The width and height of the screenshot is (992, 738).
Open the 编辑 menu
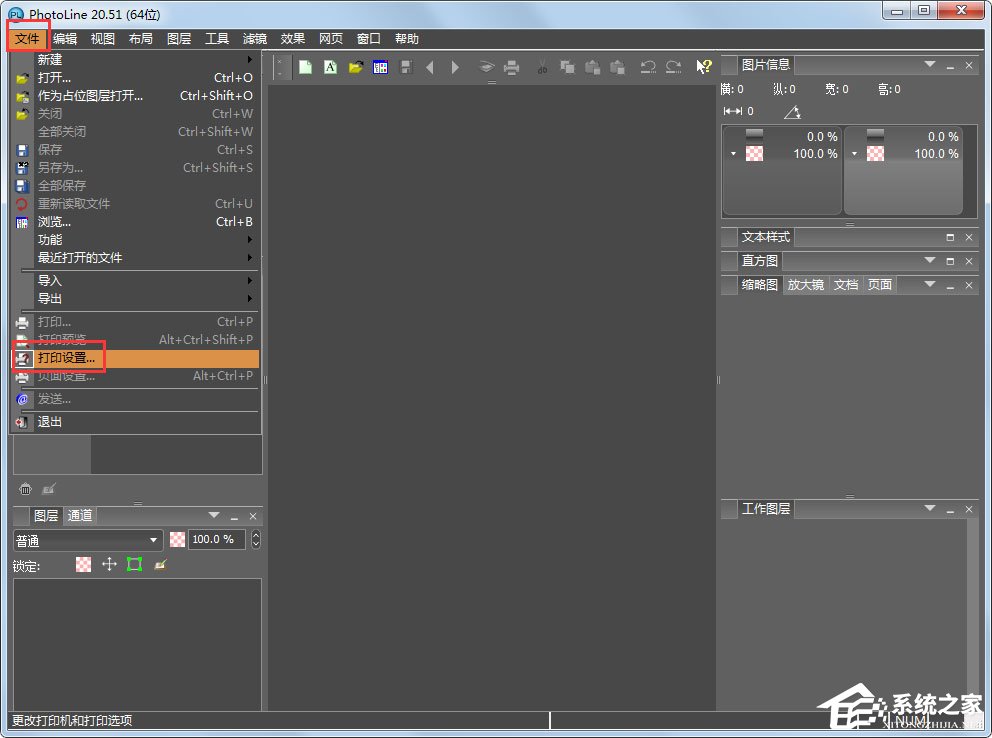[x=65, y=39]
